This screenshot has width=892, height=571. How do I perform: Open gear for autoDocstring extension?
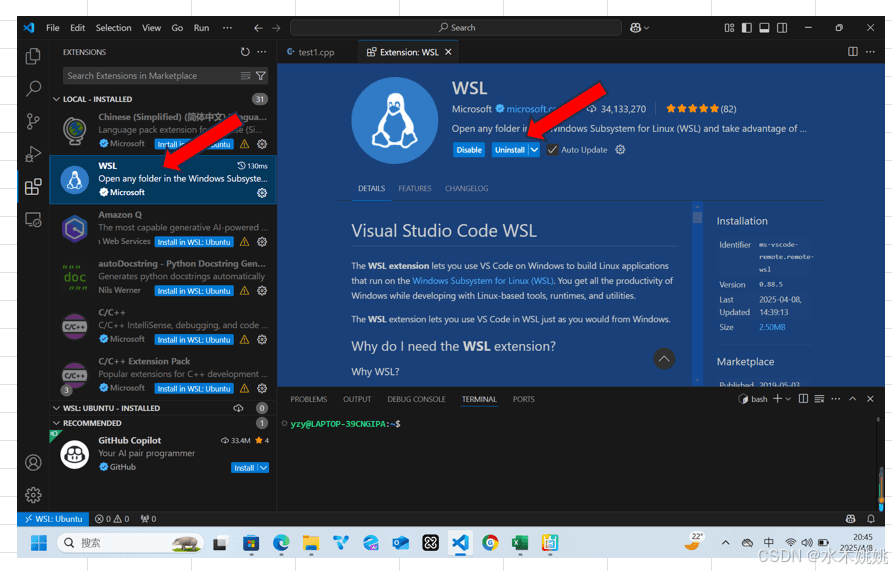[262, 291]
